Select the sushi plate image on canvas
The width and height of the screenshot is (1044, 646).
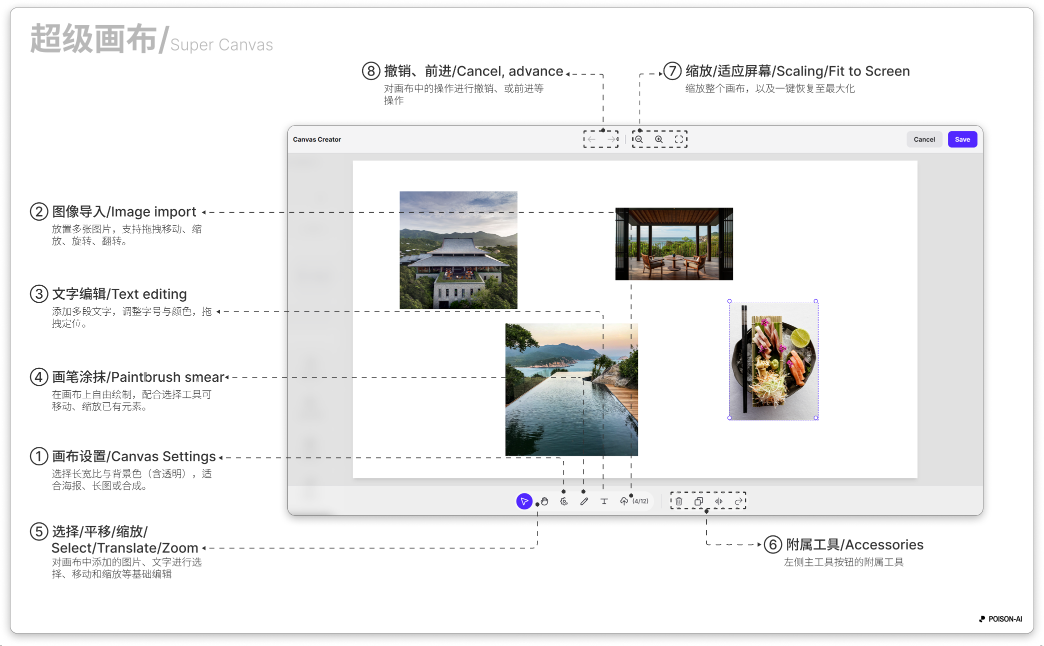click(x=773, y=360)
